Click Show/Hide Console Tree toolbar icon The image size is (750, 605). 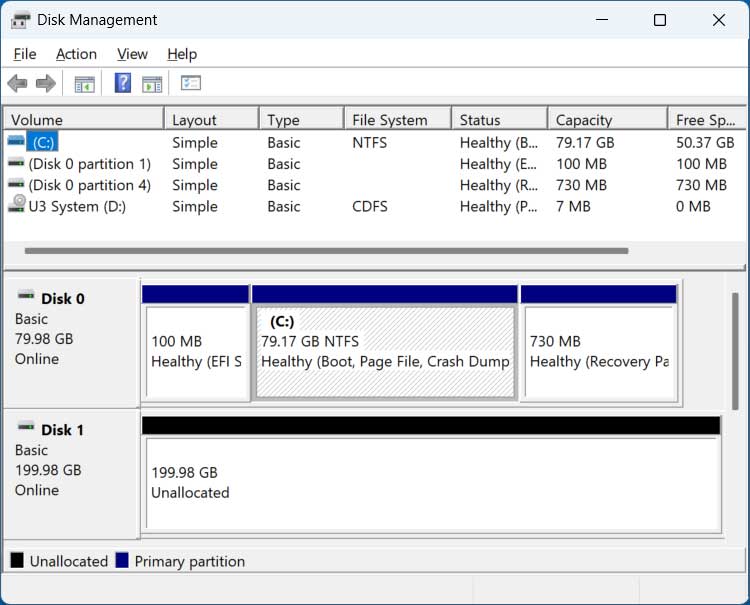pos(85,83)
